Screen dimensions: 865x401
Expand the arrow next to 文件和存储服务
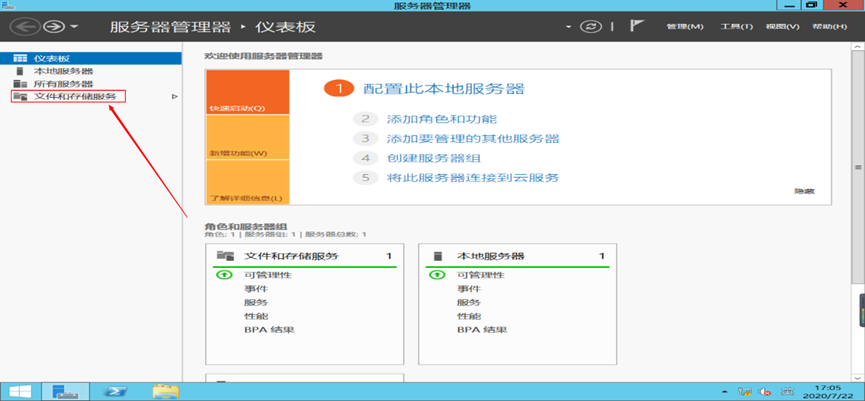coord(174,97)
